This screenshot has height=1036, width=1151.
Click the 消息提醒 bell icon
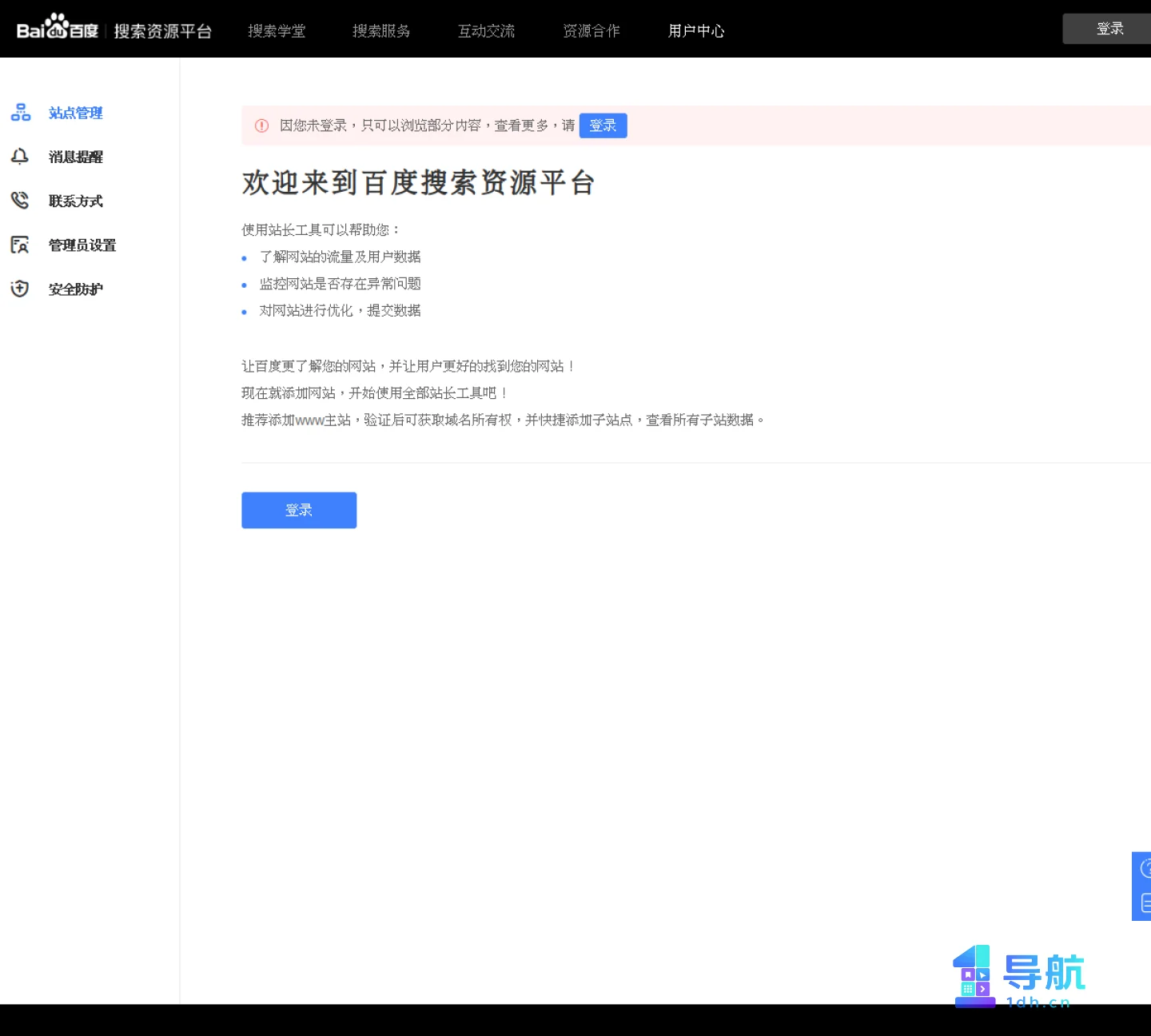[20, 157]
